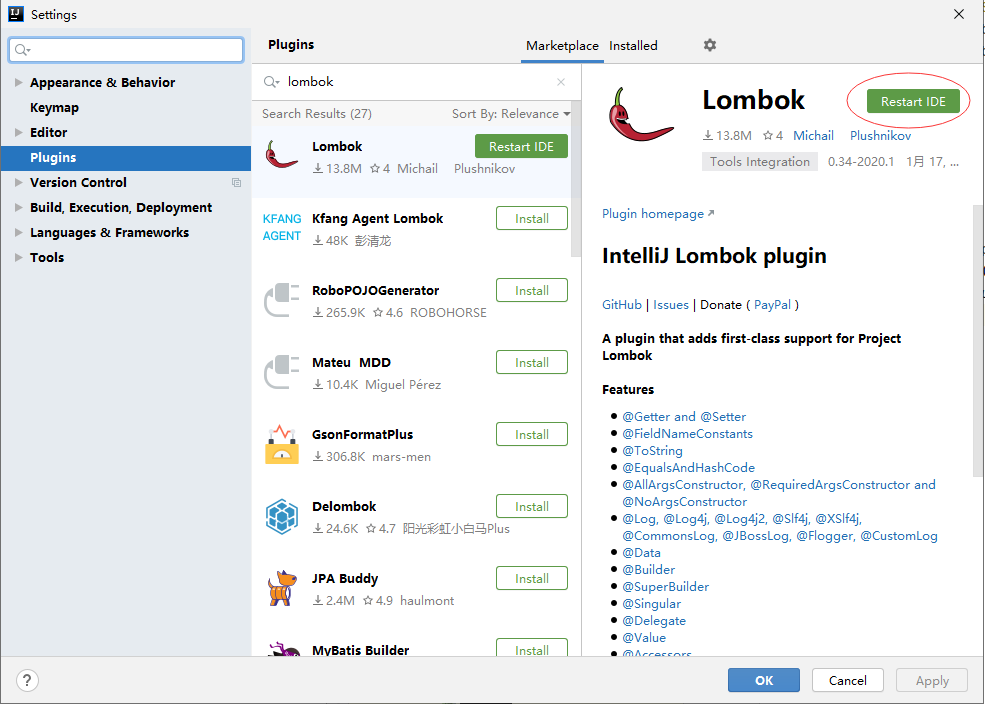Install Delombok plugin
Screen dimensions: 985x704
(531, 506)
